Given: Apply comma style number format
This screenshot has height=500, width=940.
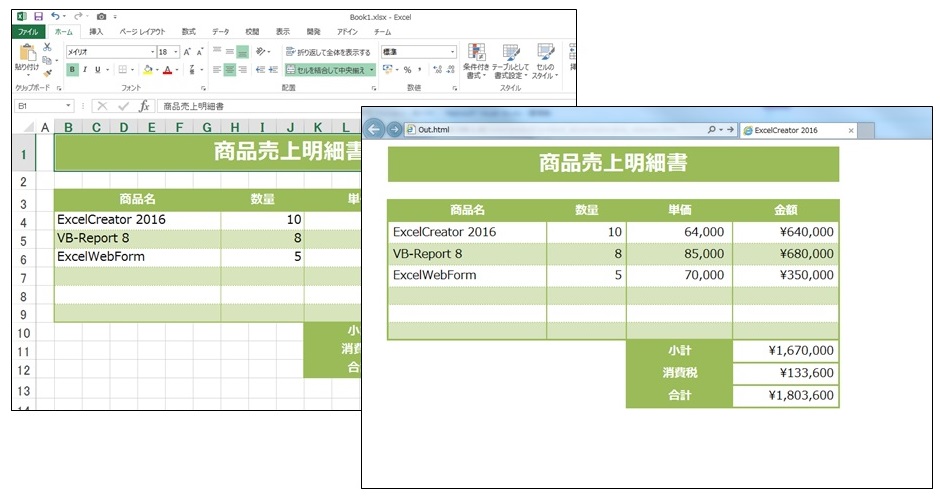Looking at the screenshot, I should [420, 70].
